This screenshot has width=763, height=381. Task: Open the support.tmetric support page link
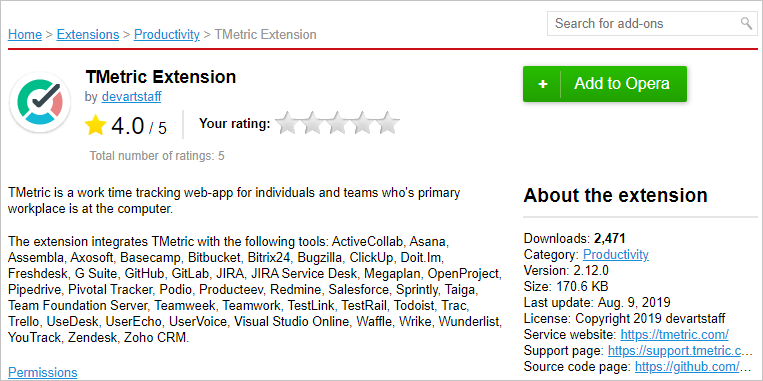(x=680, y=350)
